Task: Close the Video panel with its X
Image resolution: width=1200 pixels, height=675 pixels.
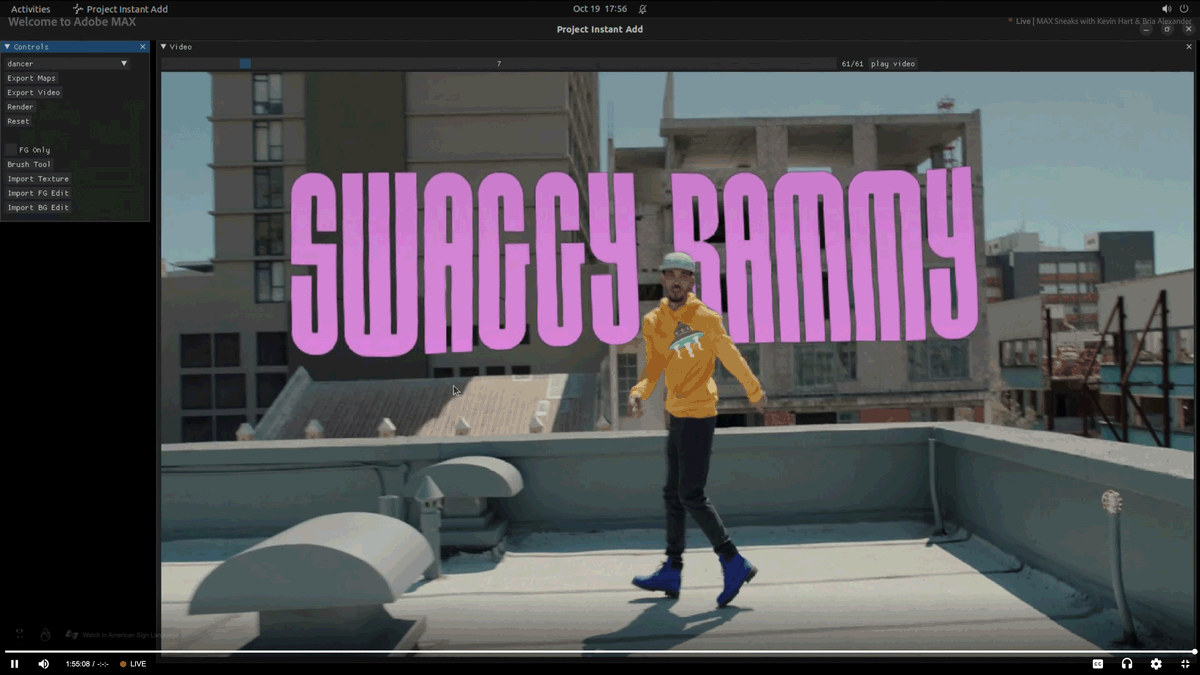Action: click(x=1189, y=47)
